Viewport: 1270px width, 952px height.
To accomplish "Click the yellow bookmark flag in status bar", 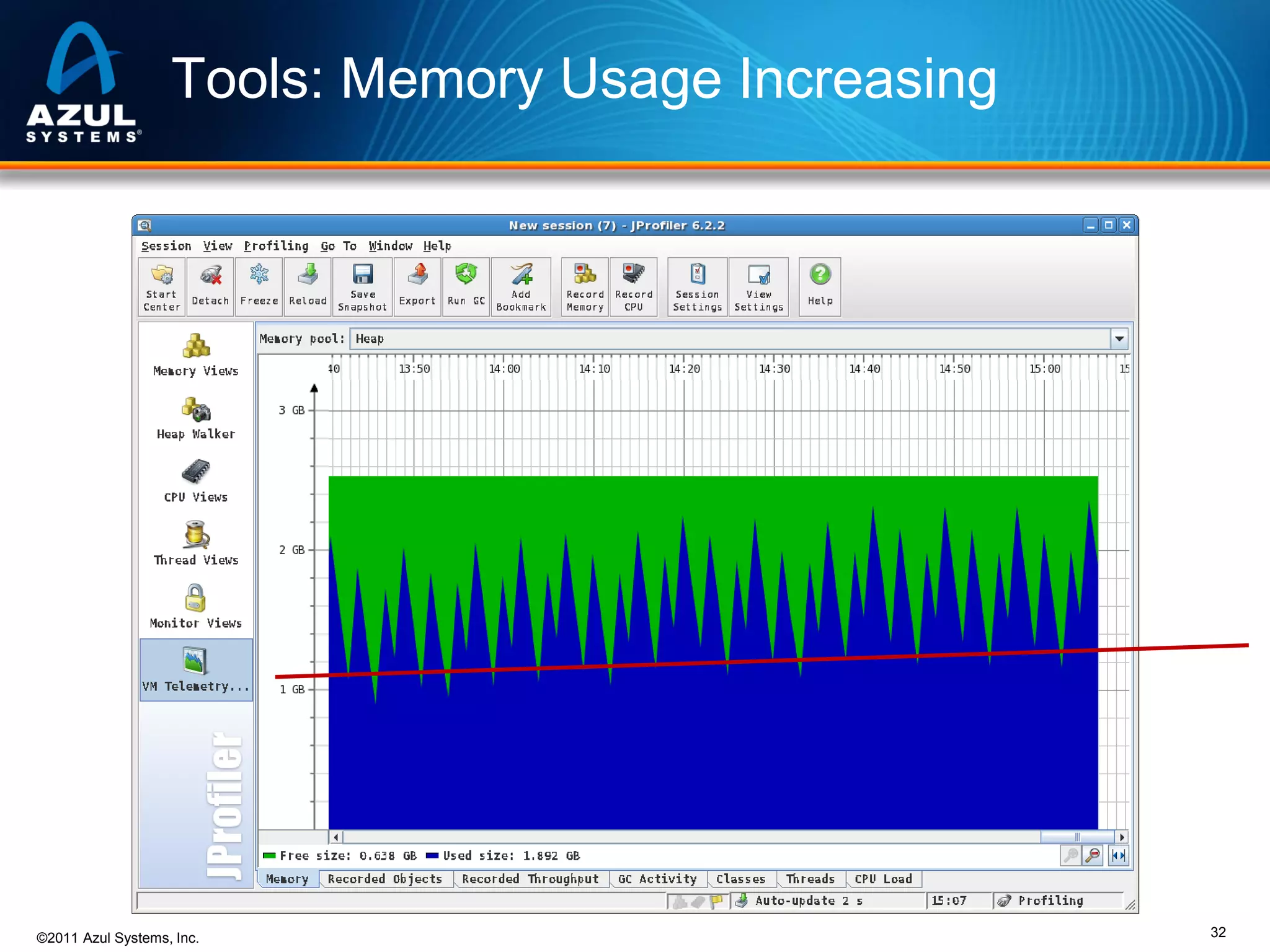I will [717, 901].
